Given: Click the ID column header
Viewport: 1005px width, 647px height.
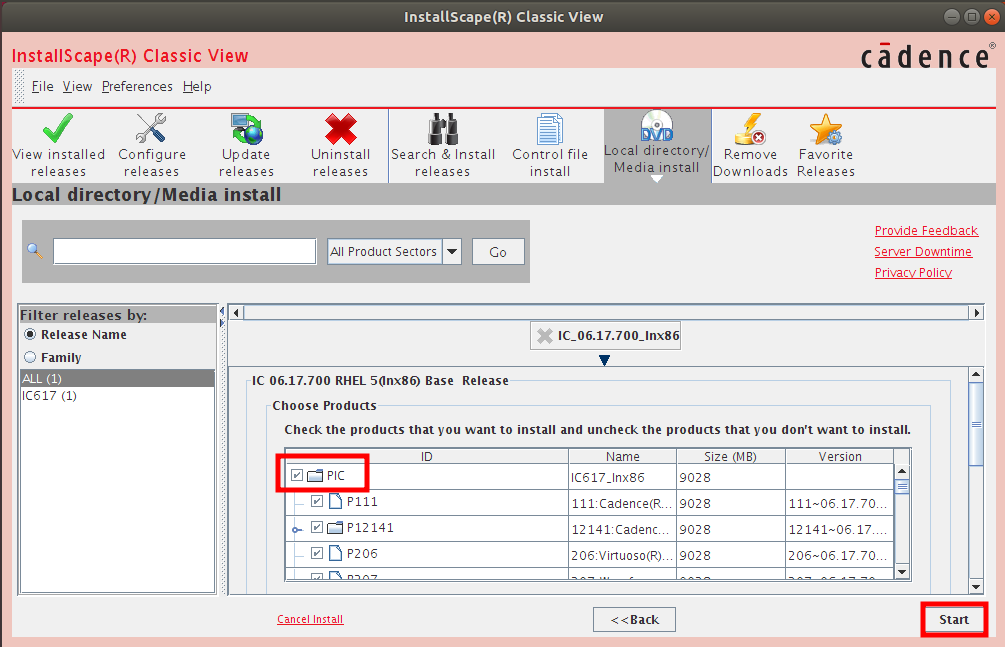Looking at the screenshot, I should click(427, 457).
